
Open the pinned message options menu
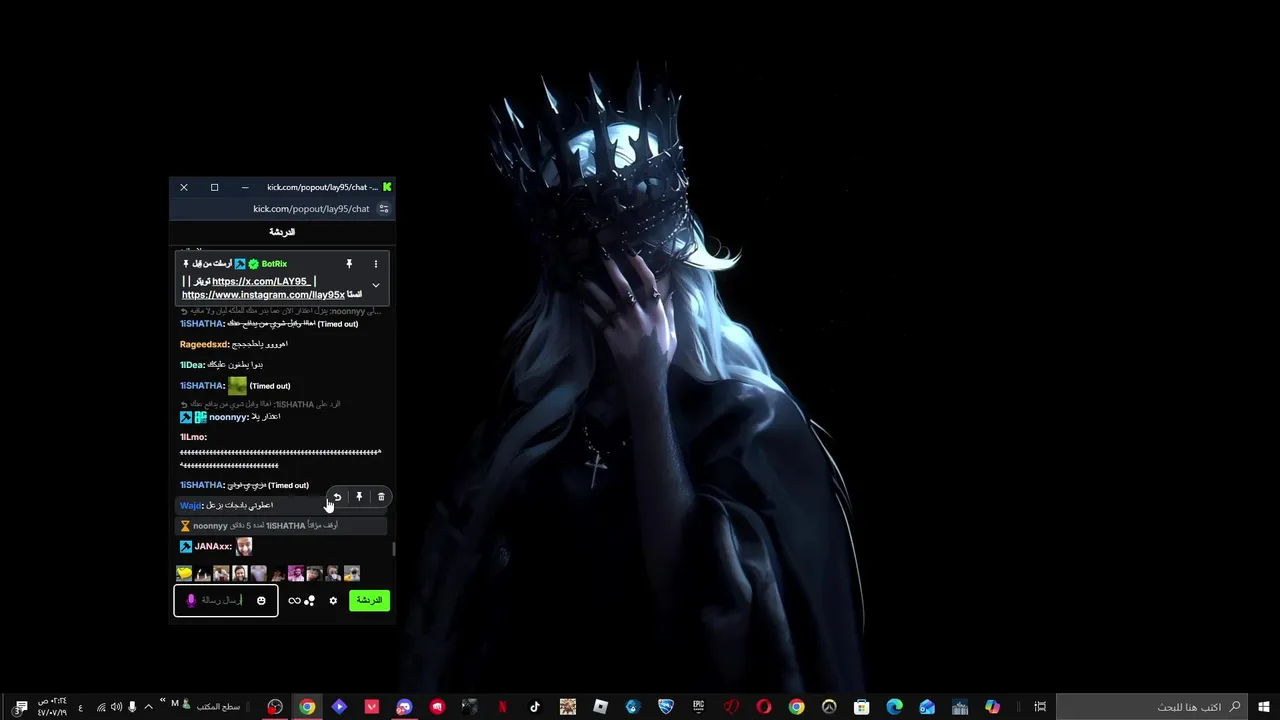376,264
